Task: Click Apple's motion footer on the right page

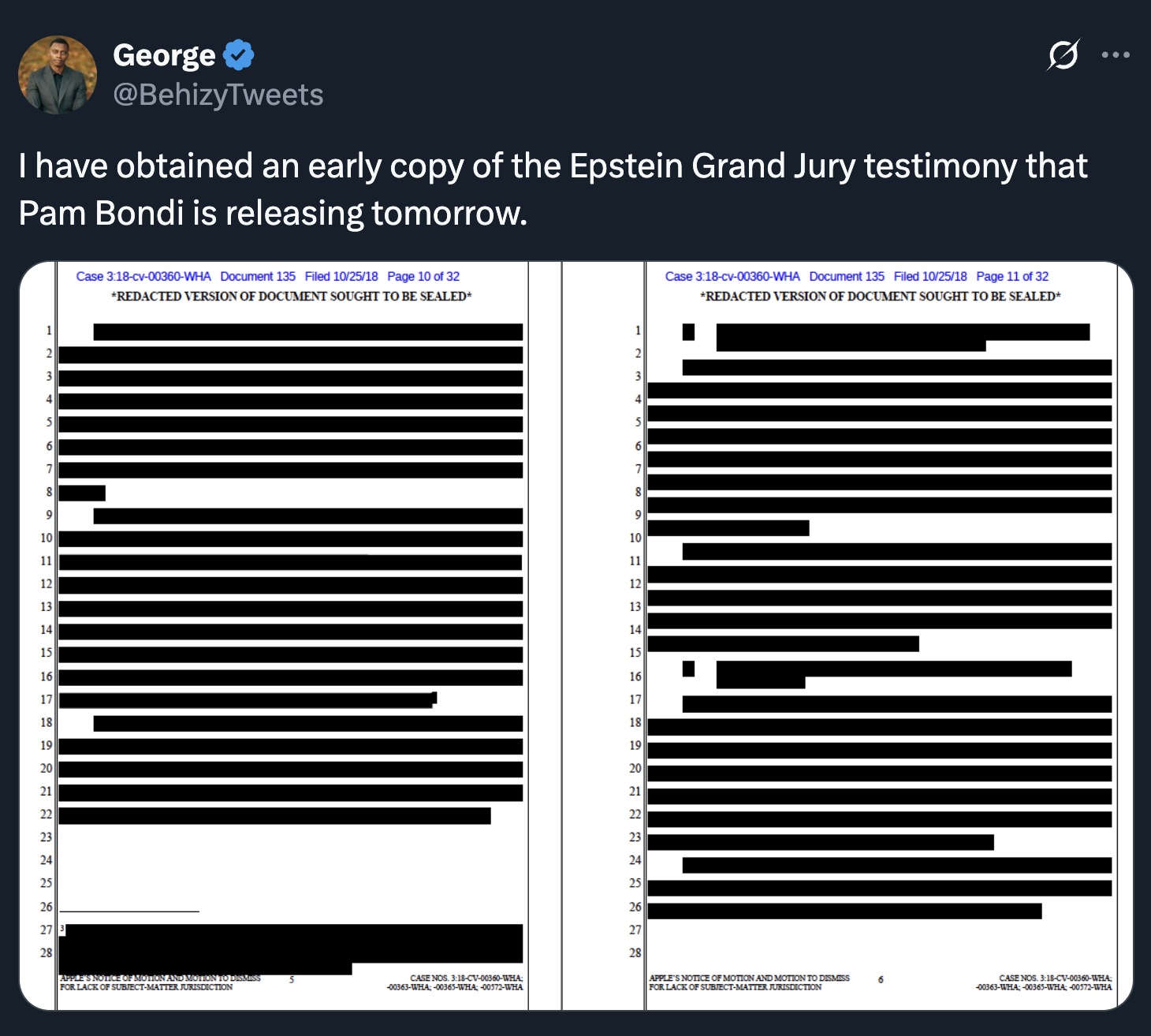Action: (749, 982)
